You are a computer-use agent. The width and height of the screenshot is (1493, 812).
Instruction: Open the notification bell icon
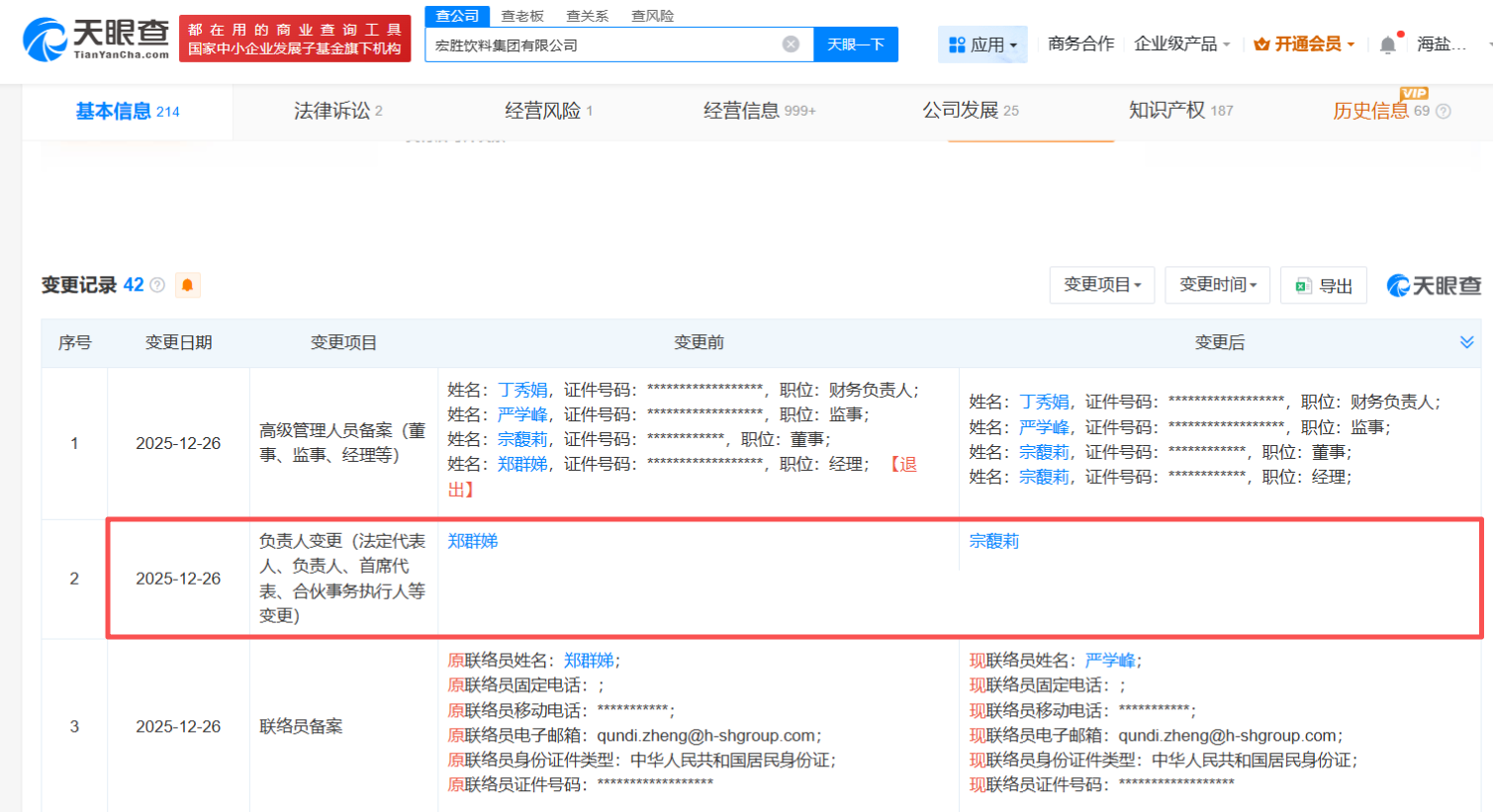point(1388,45)
